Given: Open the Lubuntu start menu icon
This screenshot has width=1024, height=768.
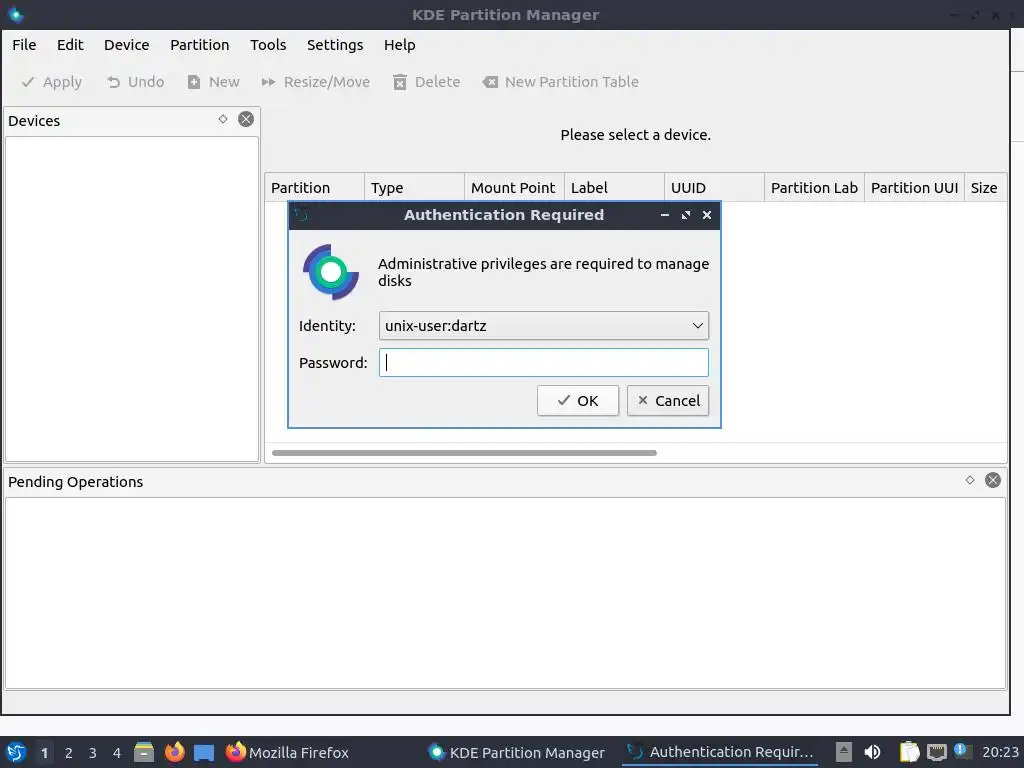Looking at the screenshot, I should [x=16, y=752].
